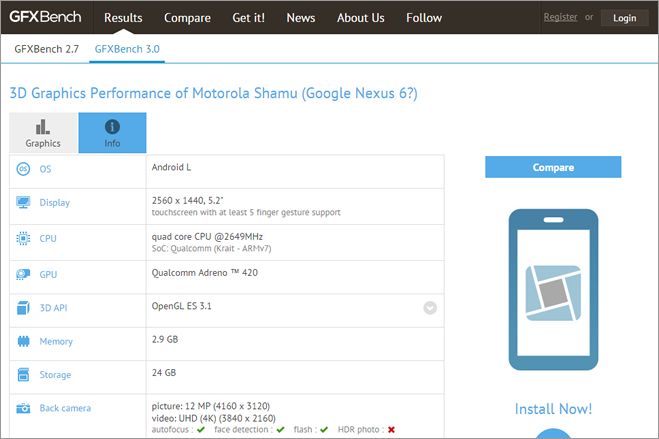
Task: Open the Compare menu item
Action: pyautogui.click(x=187, y=18)
